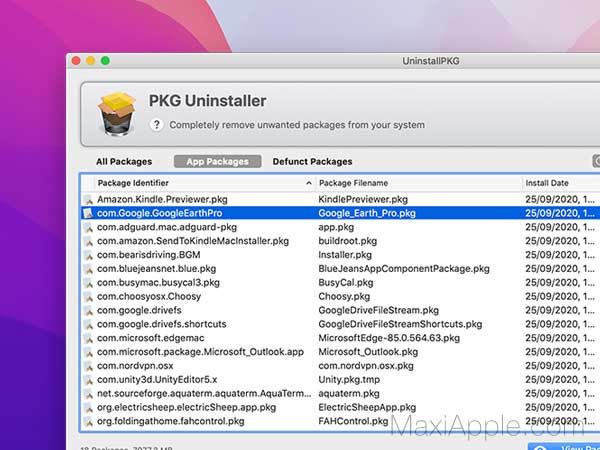Sort by Package Filename column header
This screenshot has width=600, height=450.
tap(354, 183)
